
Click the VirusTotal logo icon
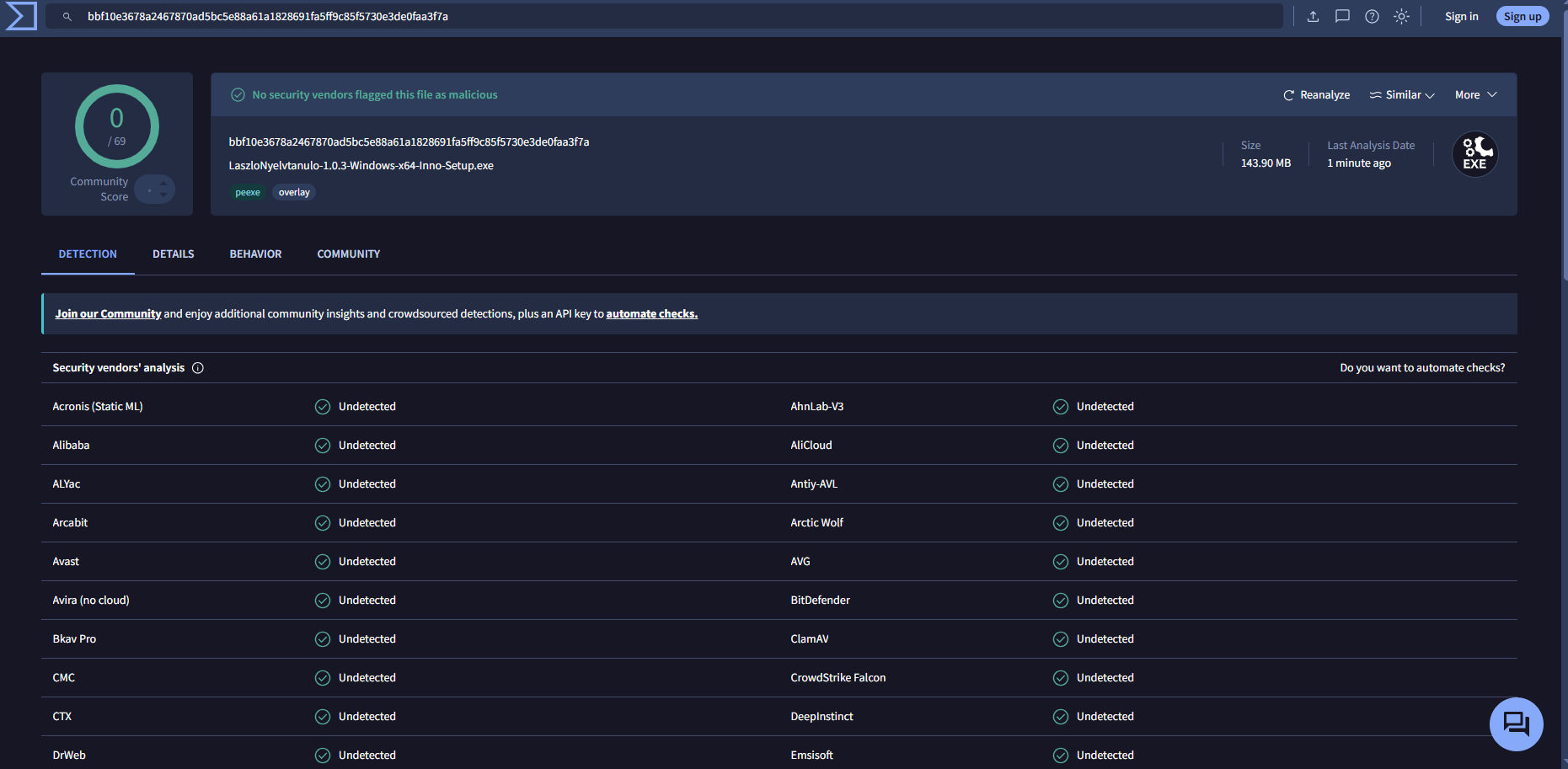click(x=21, y=16)
